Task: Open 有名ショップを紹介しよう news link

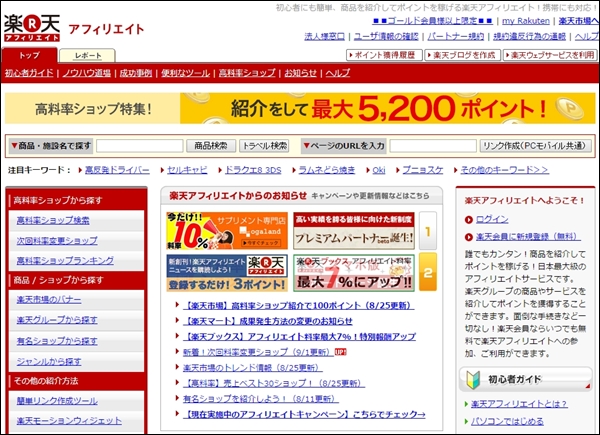Action: point(261,399)
